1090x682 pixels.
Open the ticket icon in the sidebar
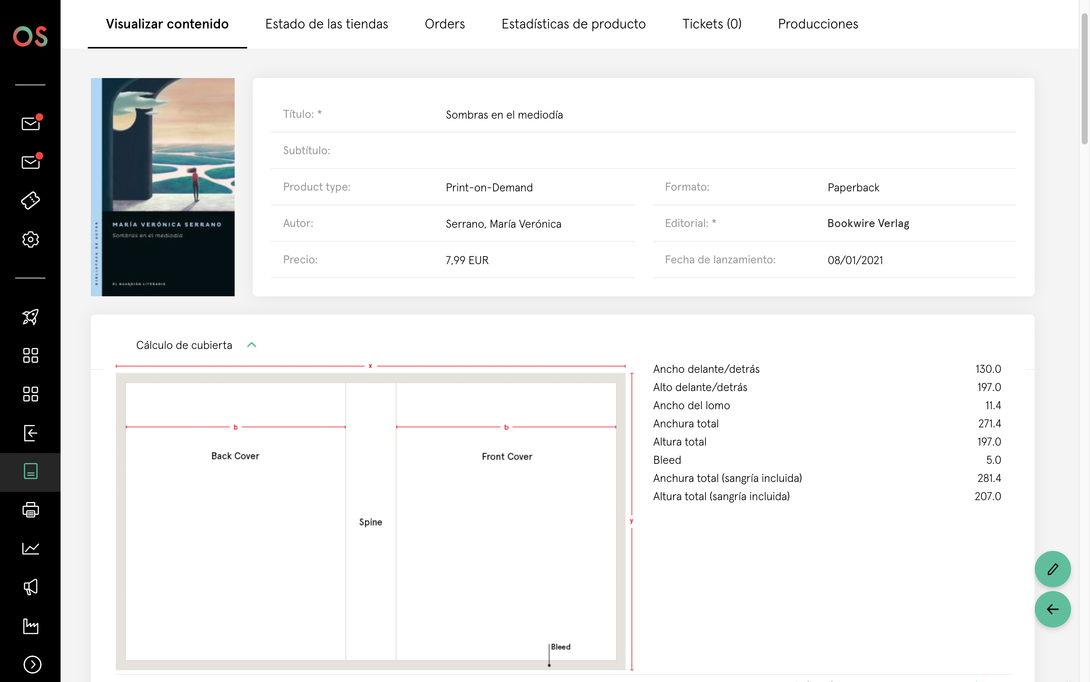[x=30, y=201]
